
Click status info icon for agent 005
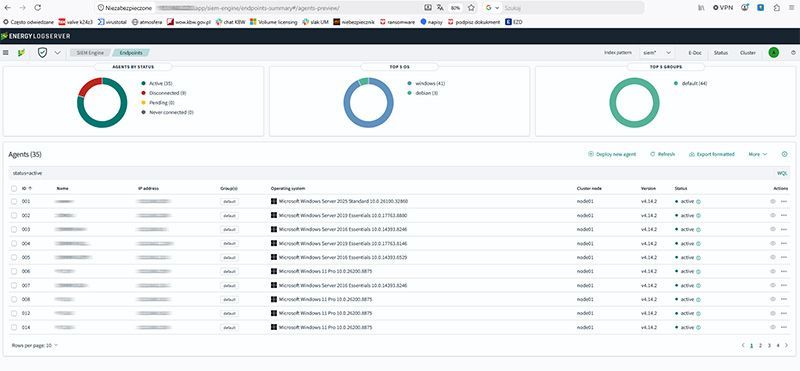click(698, 257)
